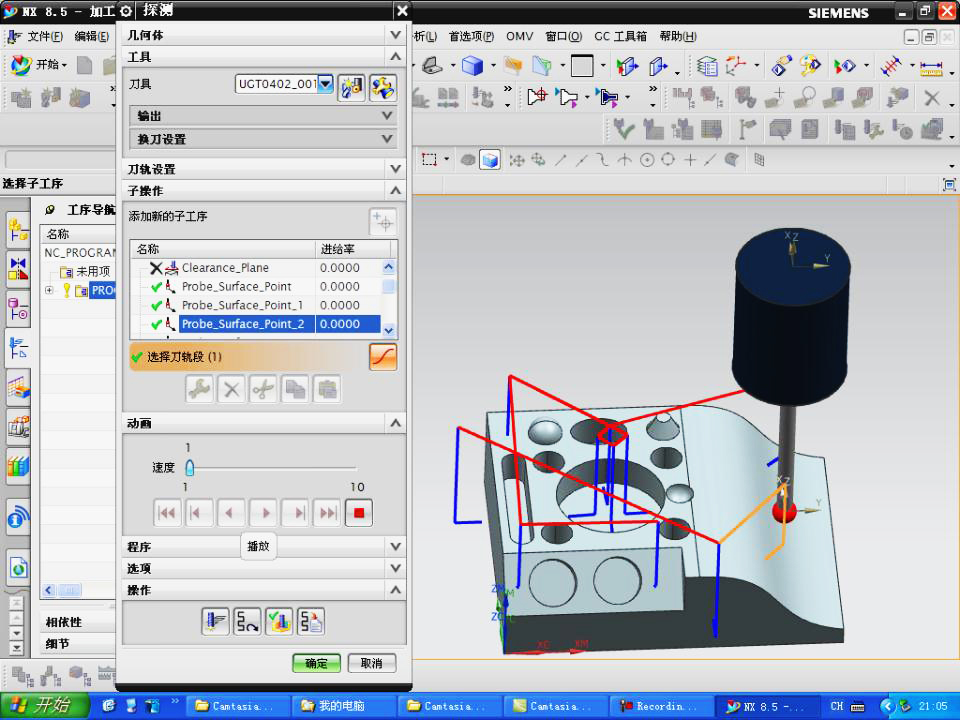
Task: Cancel the dialog with 取消
Action: point(372,663)
